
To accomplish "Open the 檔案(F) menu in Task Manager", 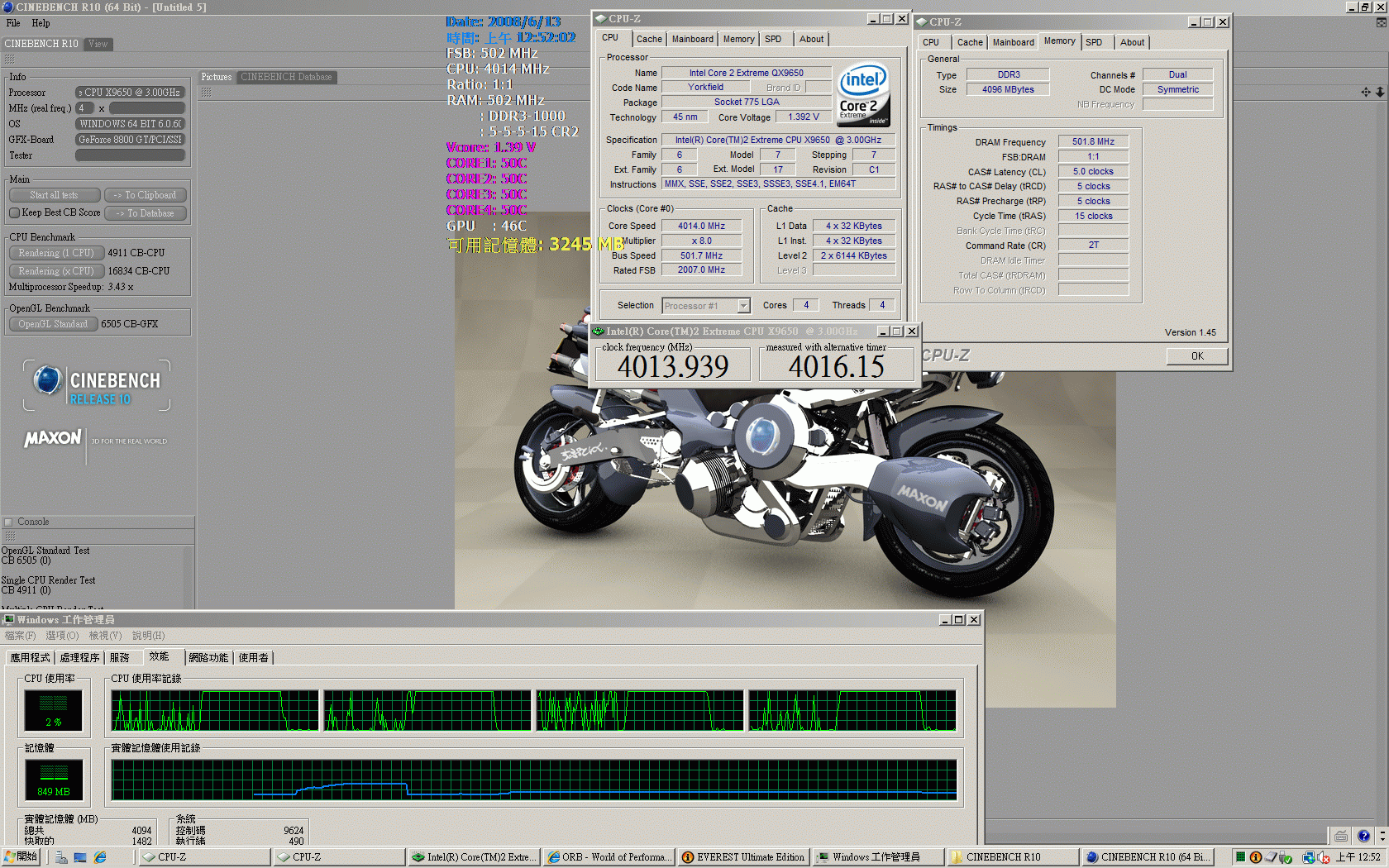I will coord(21,636).
